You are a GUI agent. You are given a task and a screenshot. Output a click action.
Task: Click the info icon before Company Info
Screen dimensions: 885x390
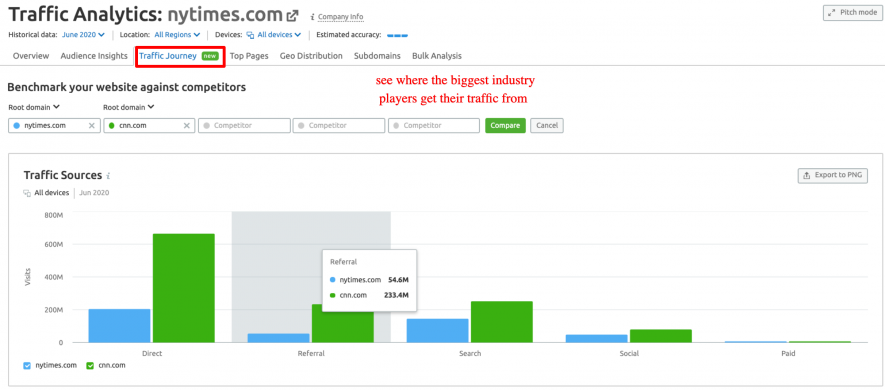coord(313,17)
